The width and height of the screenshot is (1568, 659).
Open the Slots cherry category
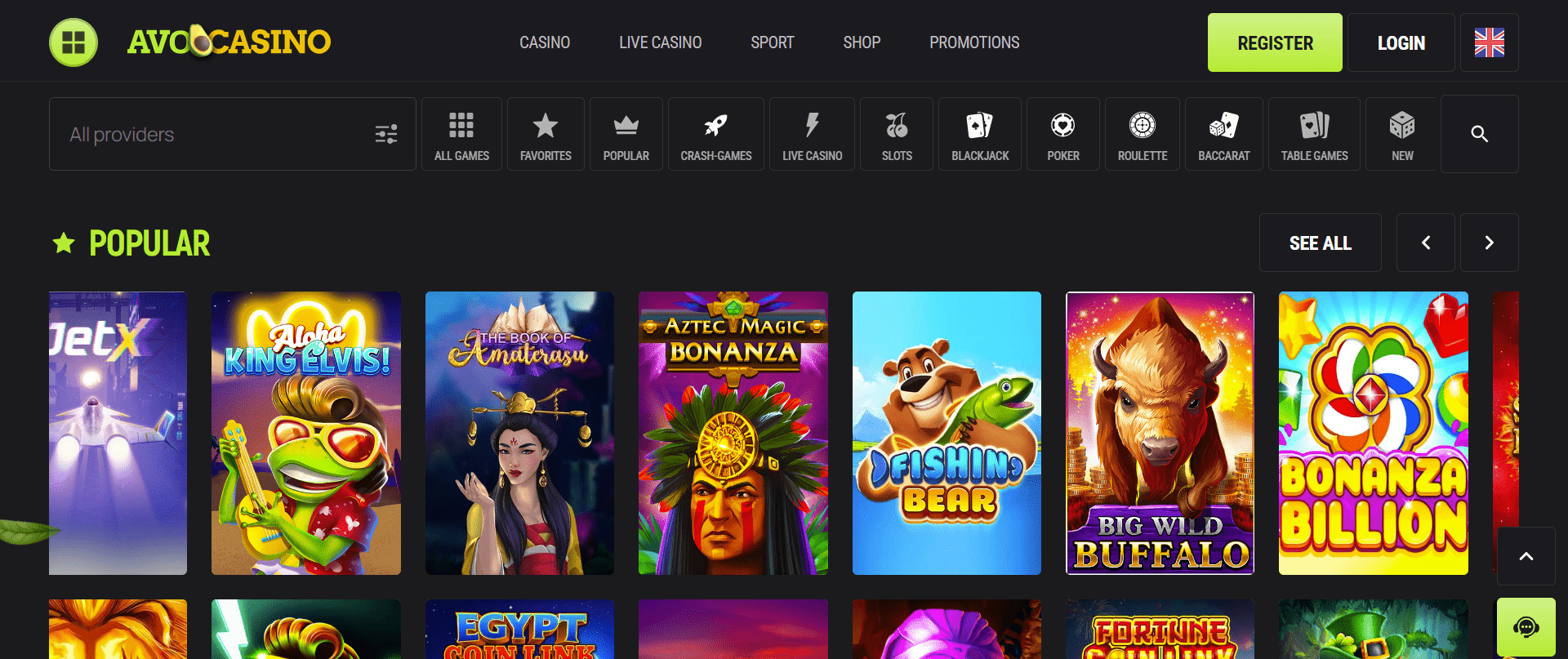[896, 135]
